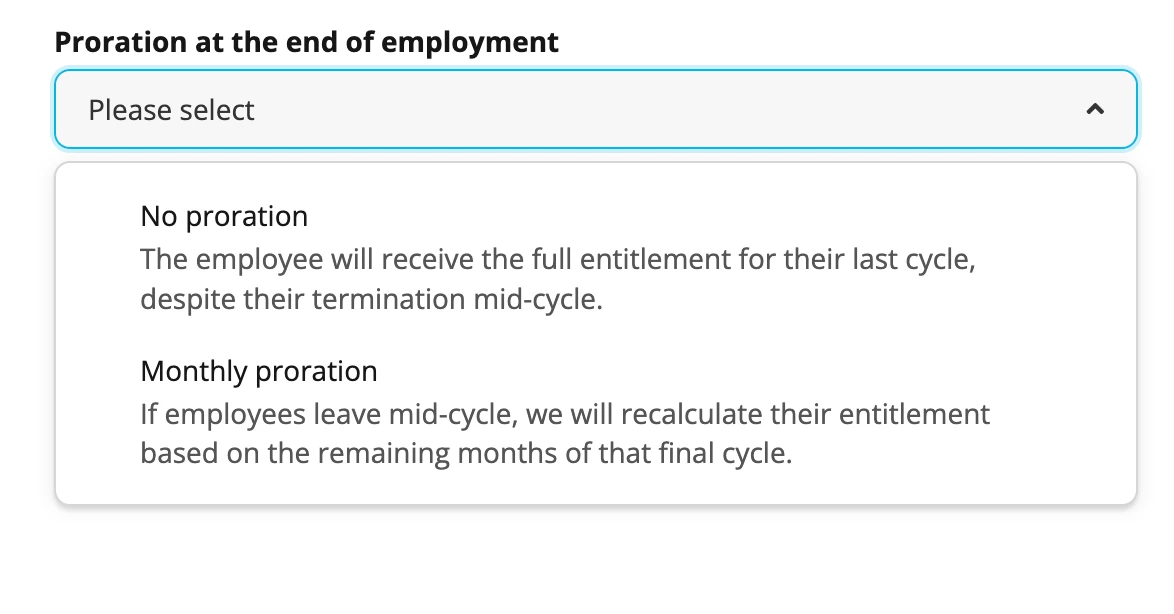Click the line "based on the remaining months"

coord(466,453)
